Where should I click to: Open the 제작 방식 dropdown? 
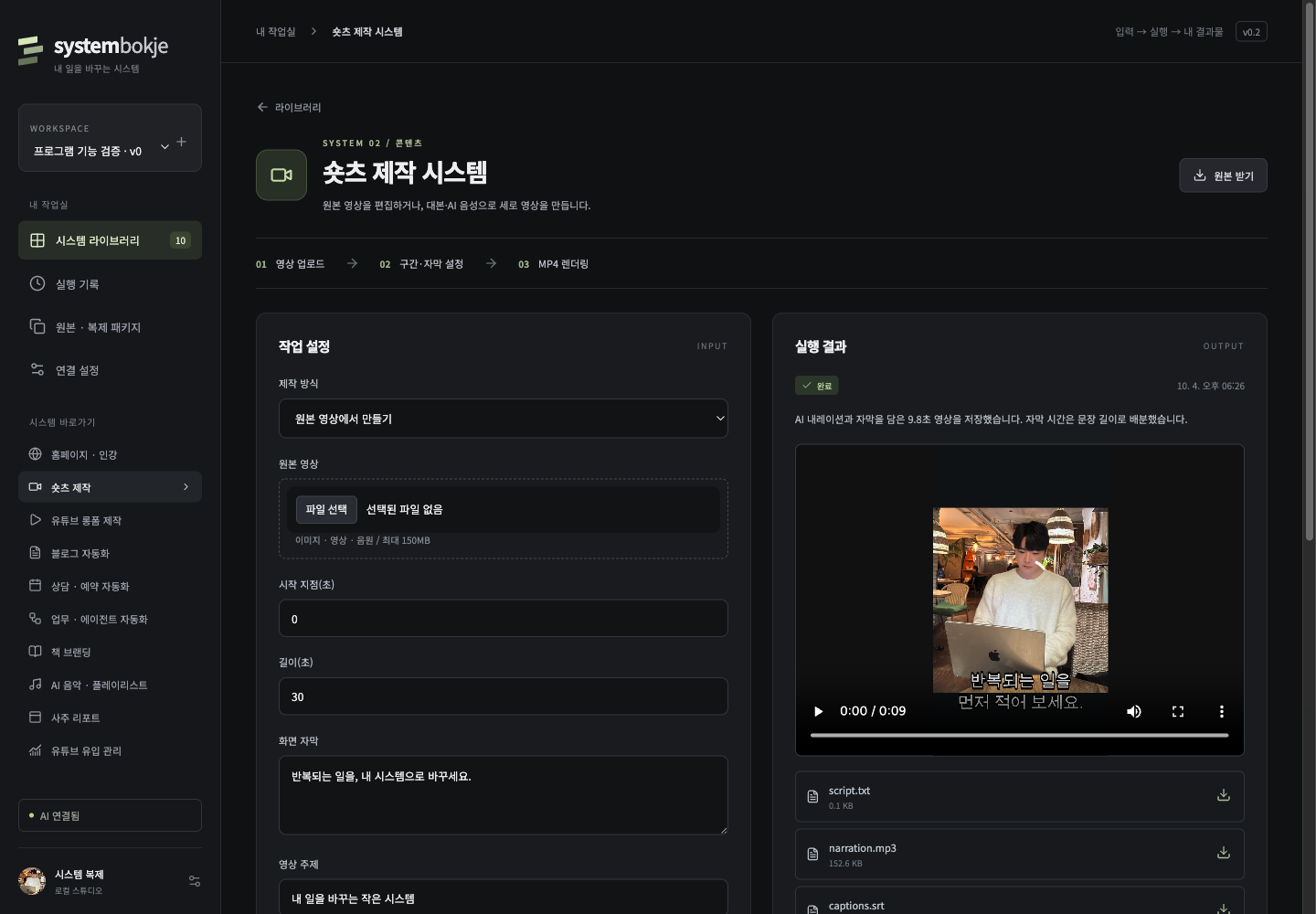504,419
